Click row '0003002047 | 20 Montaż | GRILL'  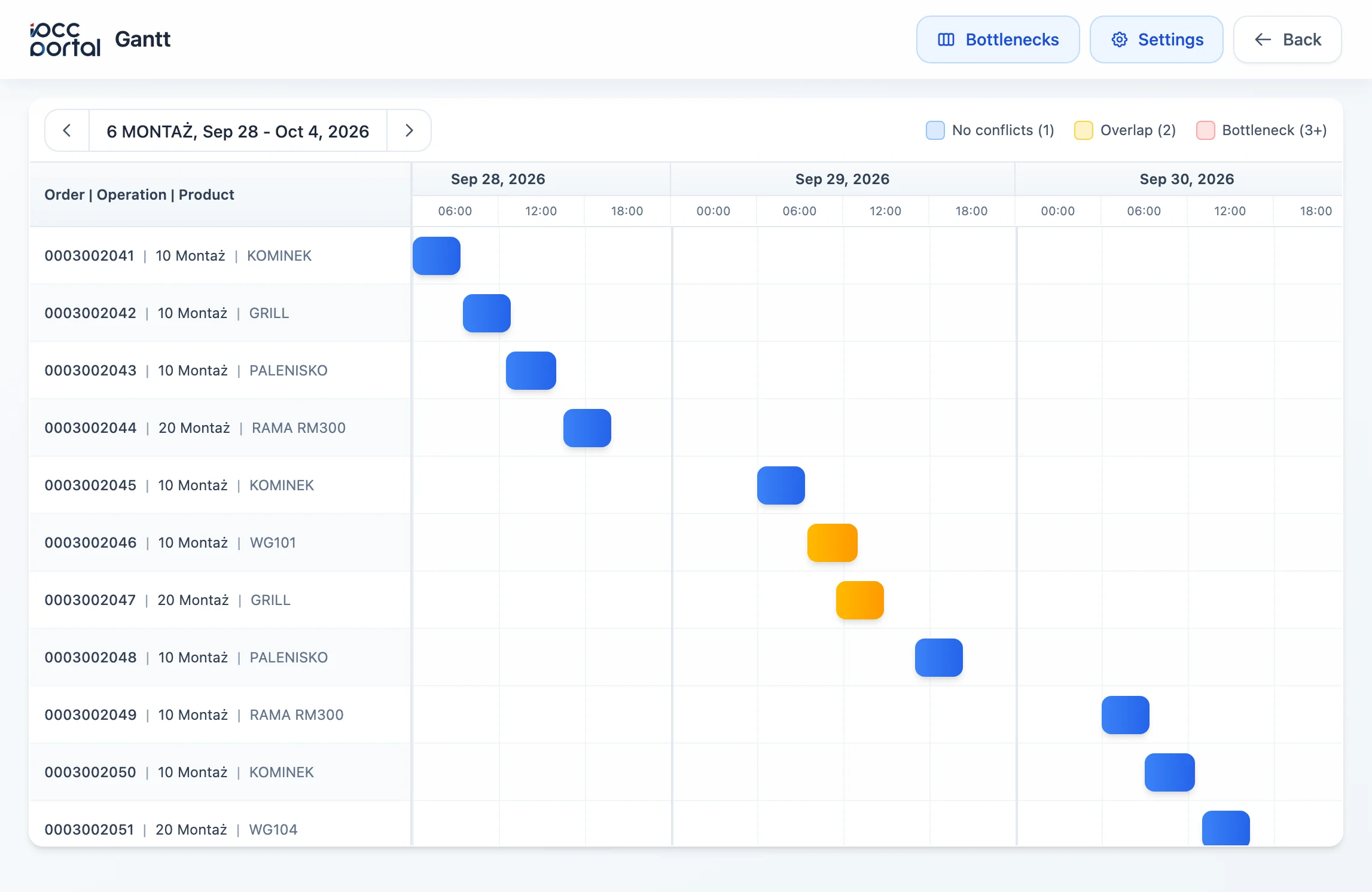220,600
